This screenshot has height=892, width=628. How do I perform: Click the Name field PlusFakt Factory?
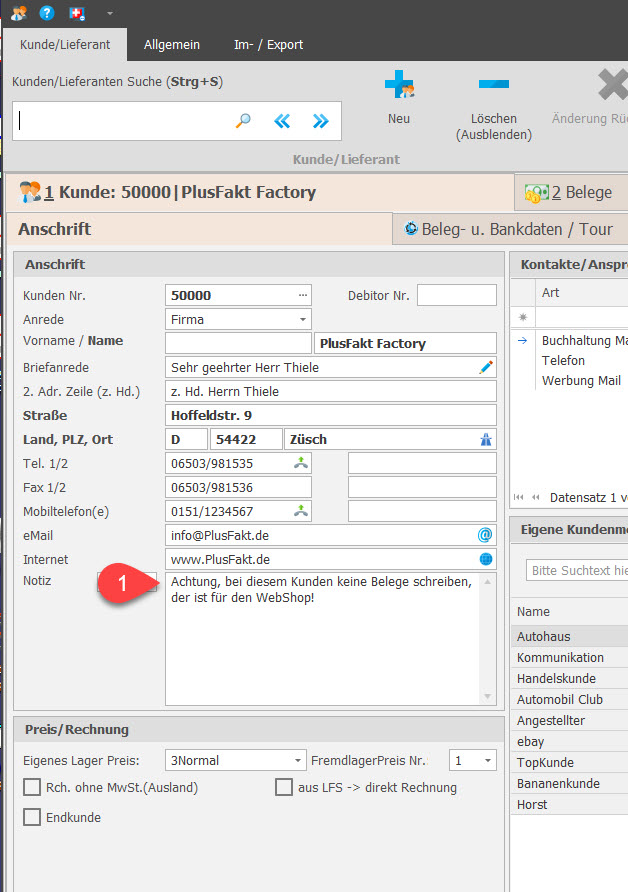point(405,343)
